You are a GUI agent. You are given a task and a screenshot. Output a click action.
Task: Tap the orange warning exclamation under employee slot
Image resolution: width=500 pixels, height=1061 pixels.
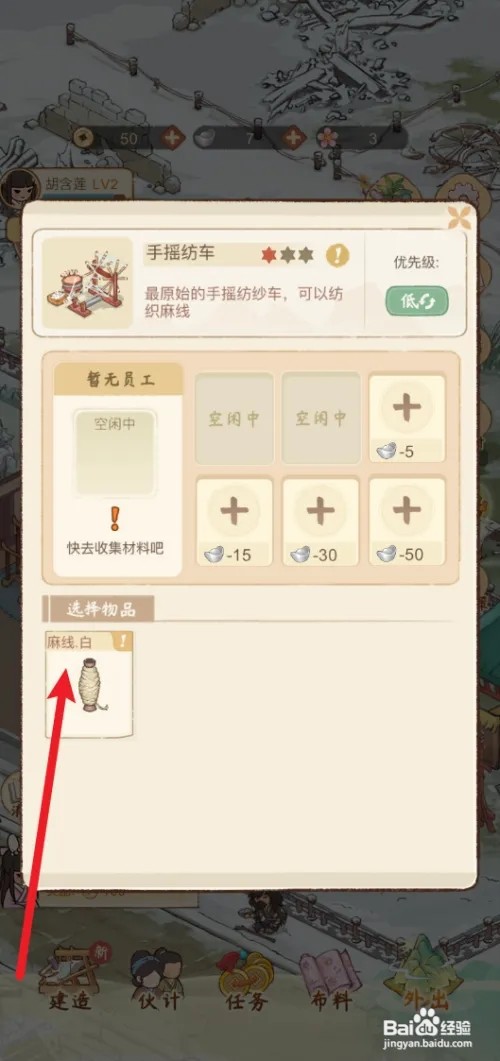pyautogui.click(x=114, y=518)
